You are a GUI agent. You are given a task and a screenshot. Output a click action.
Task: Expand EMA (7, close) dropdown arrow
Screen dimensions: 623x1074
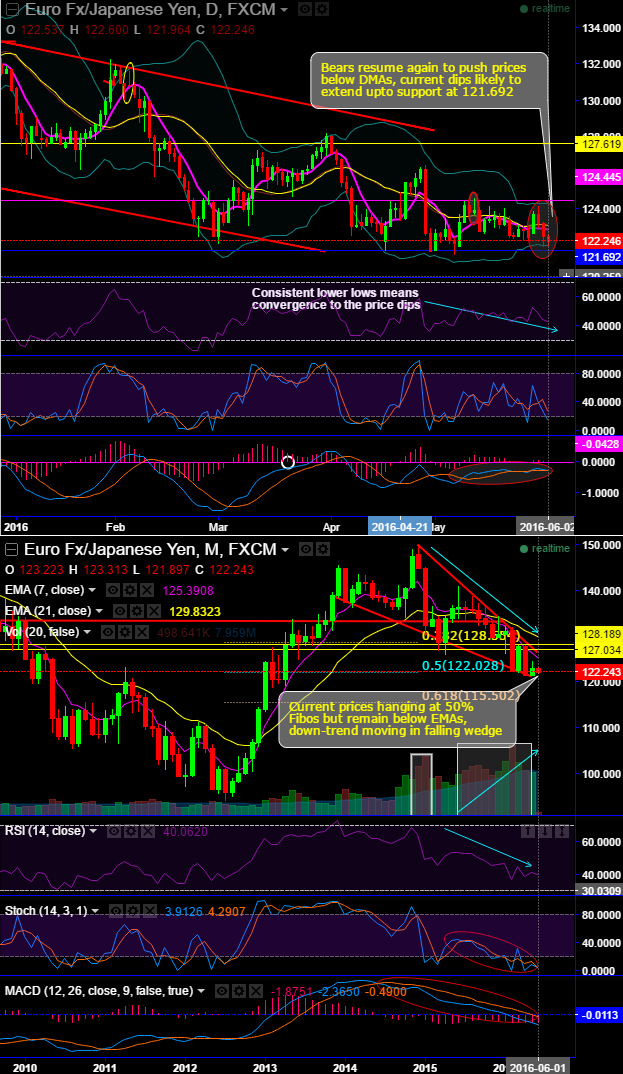92,590
